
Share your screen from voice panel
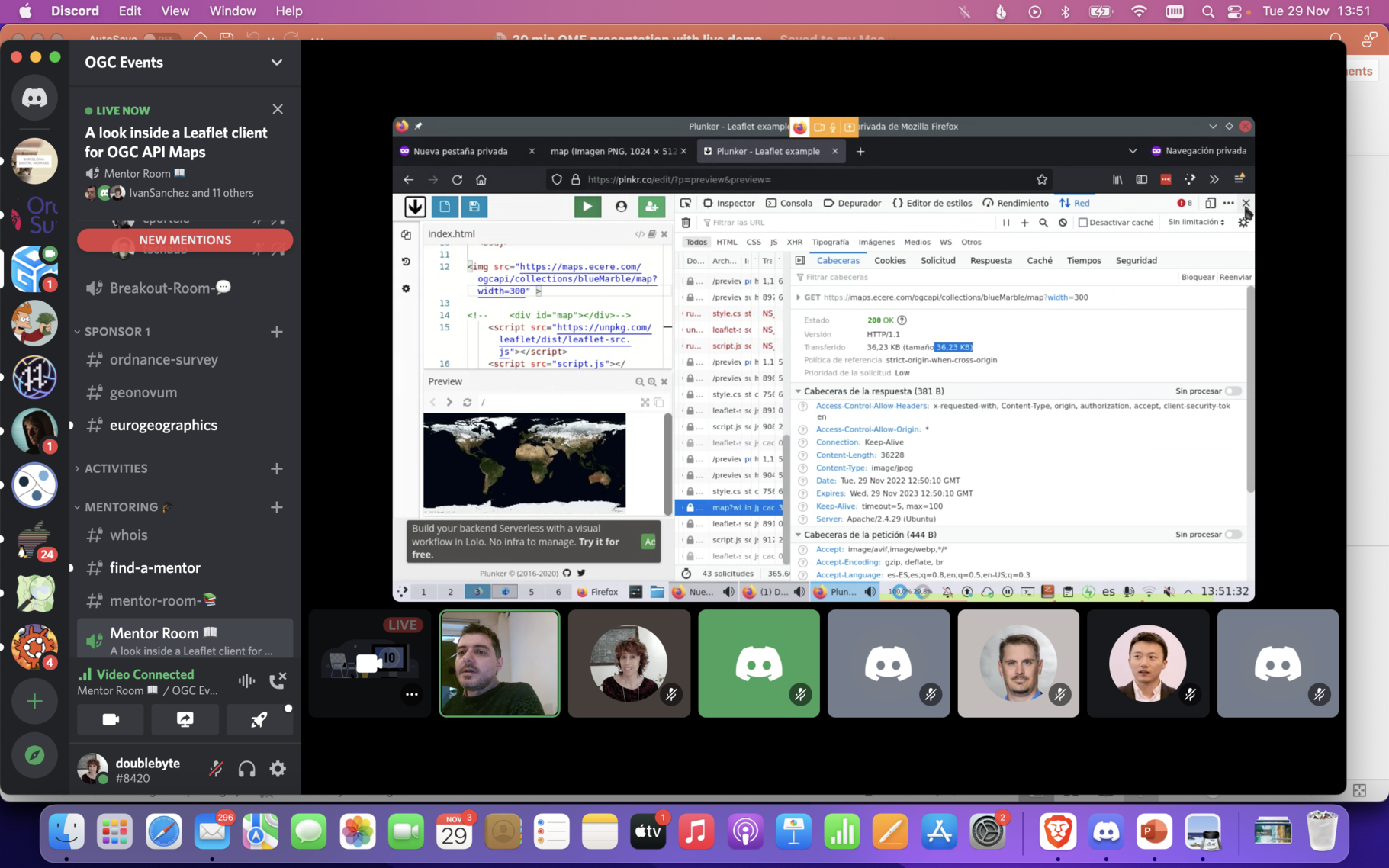[x=185, y=719]
